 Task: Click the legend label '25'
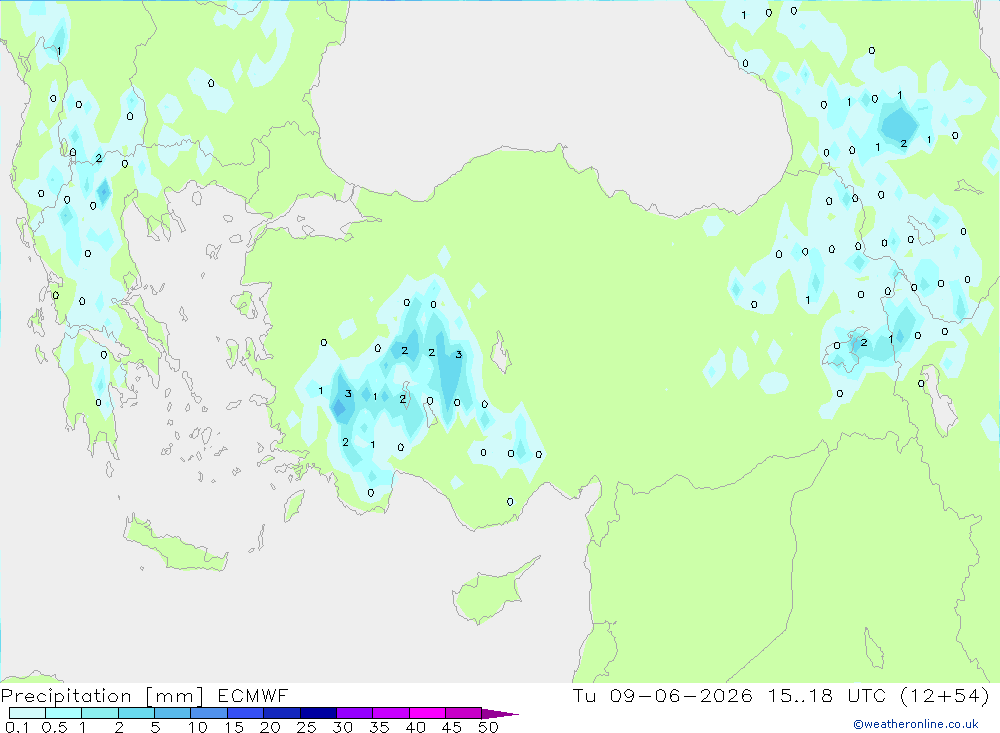[306, 727]
